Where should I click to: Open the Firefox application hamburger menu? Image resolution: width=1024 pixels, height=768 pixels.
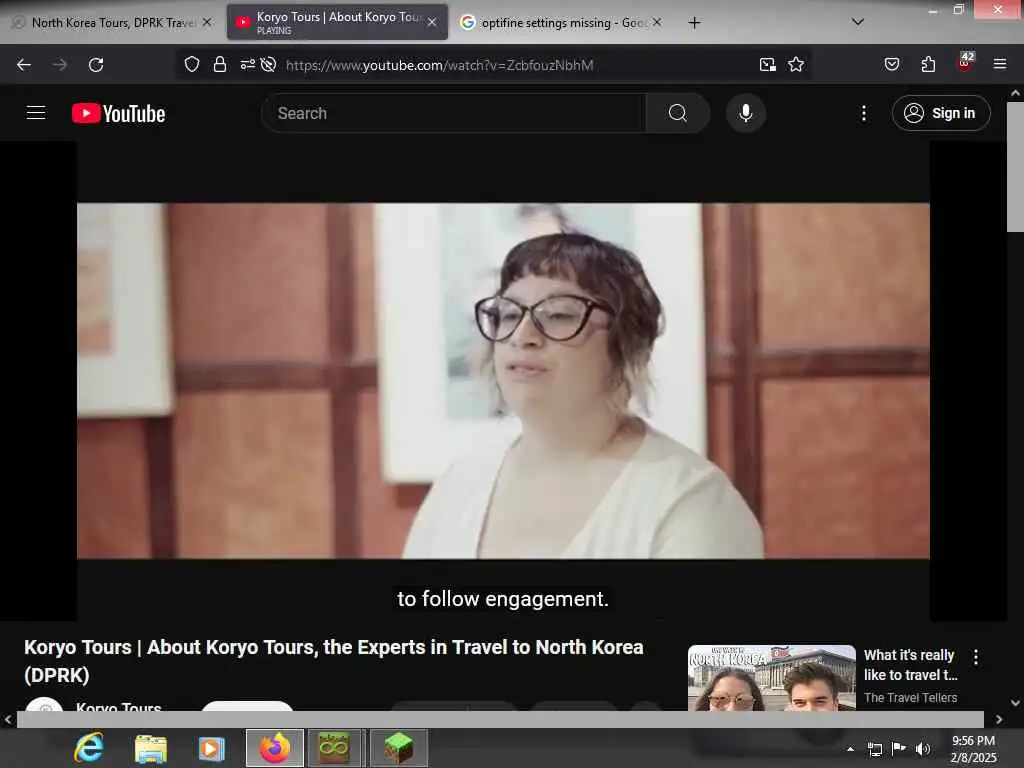coord(1000,64)
